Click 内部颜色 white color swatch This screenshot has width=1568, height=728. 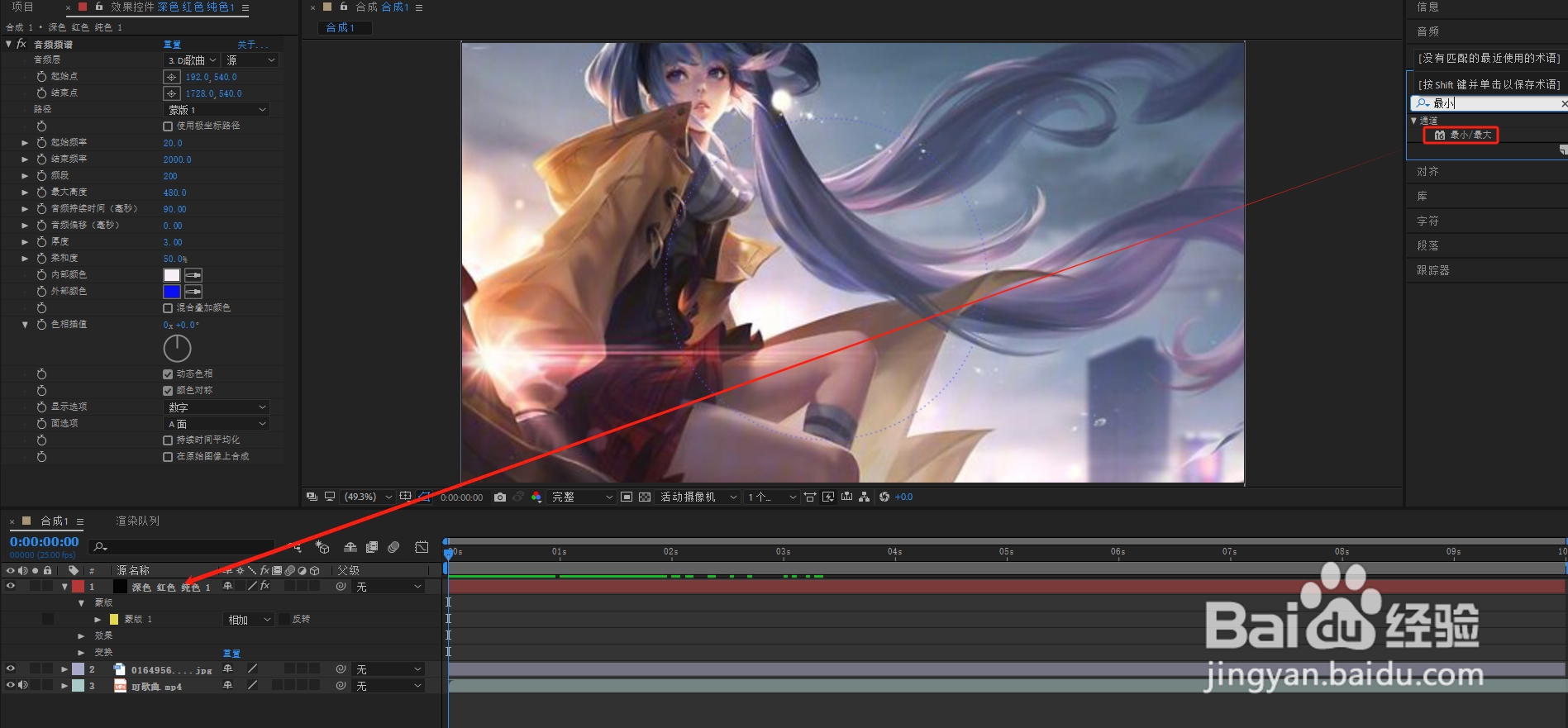172,275
